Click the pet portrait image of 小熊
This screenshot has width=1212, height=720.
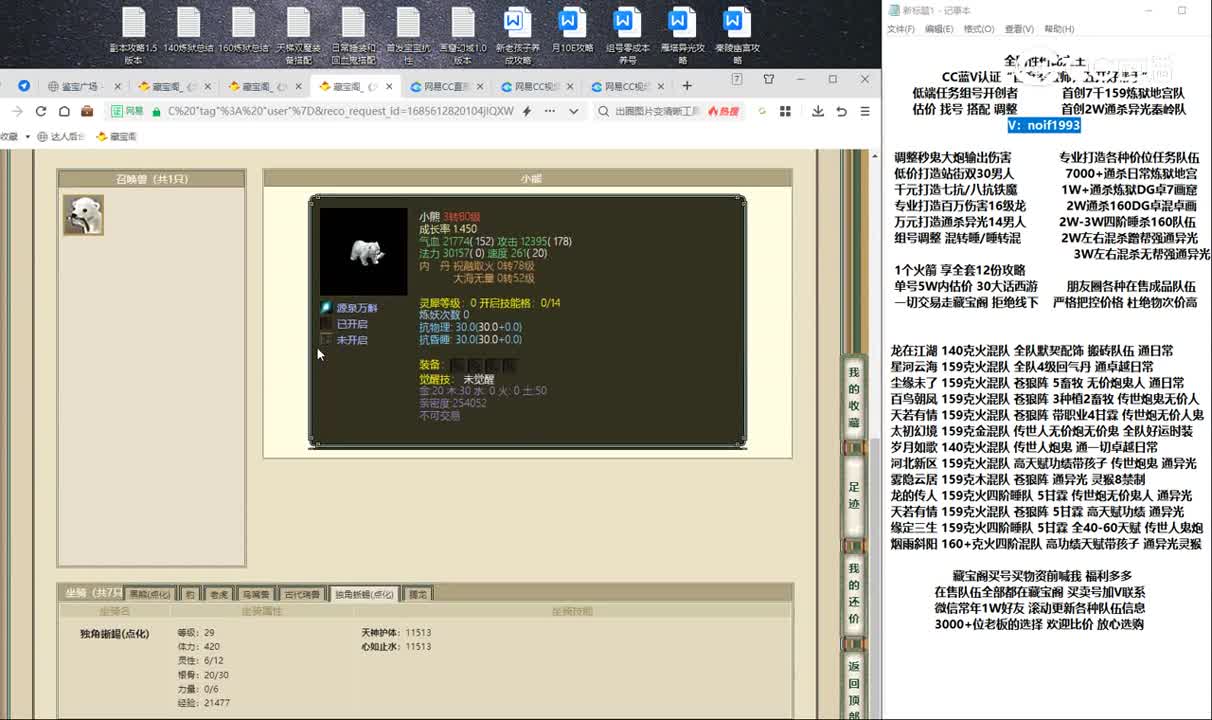coord(363,252)
